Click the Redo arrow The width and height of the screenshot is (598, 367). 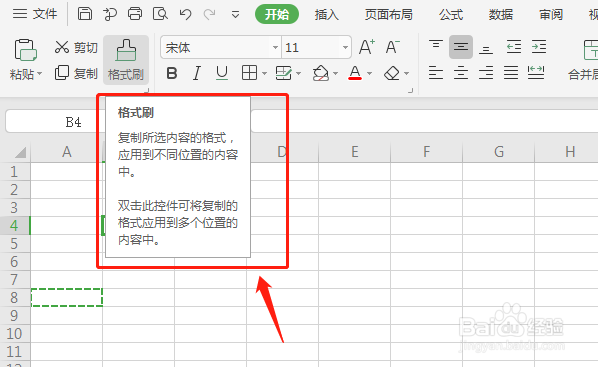[209, 14]
